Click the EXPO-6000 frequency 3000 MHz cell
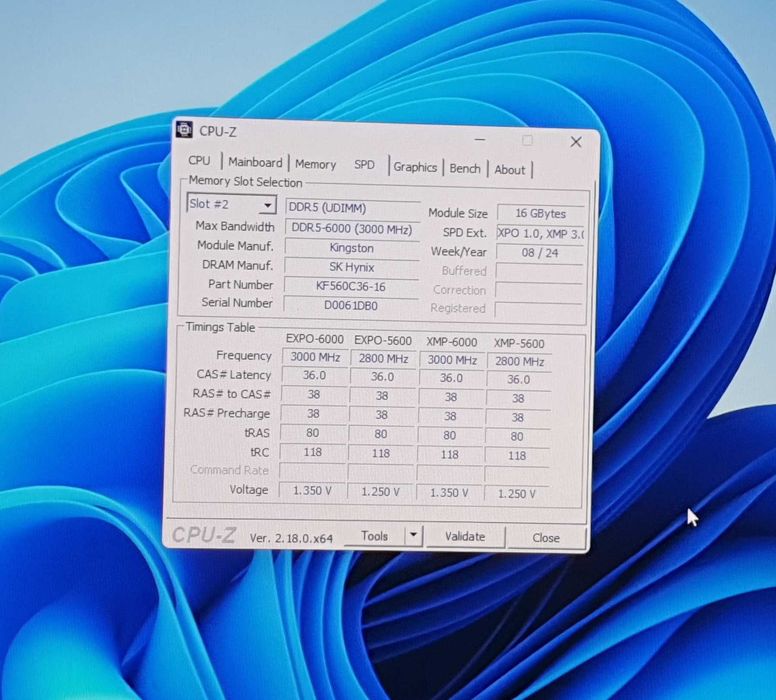 point(315,357)
